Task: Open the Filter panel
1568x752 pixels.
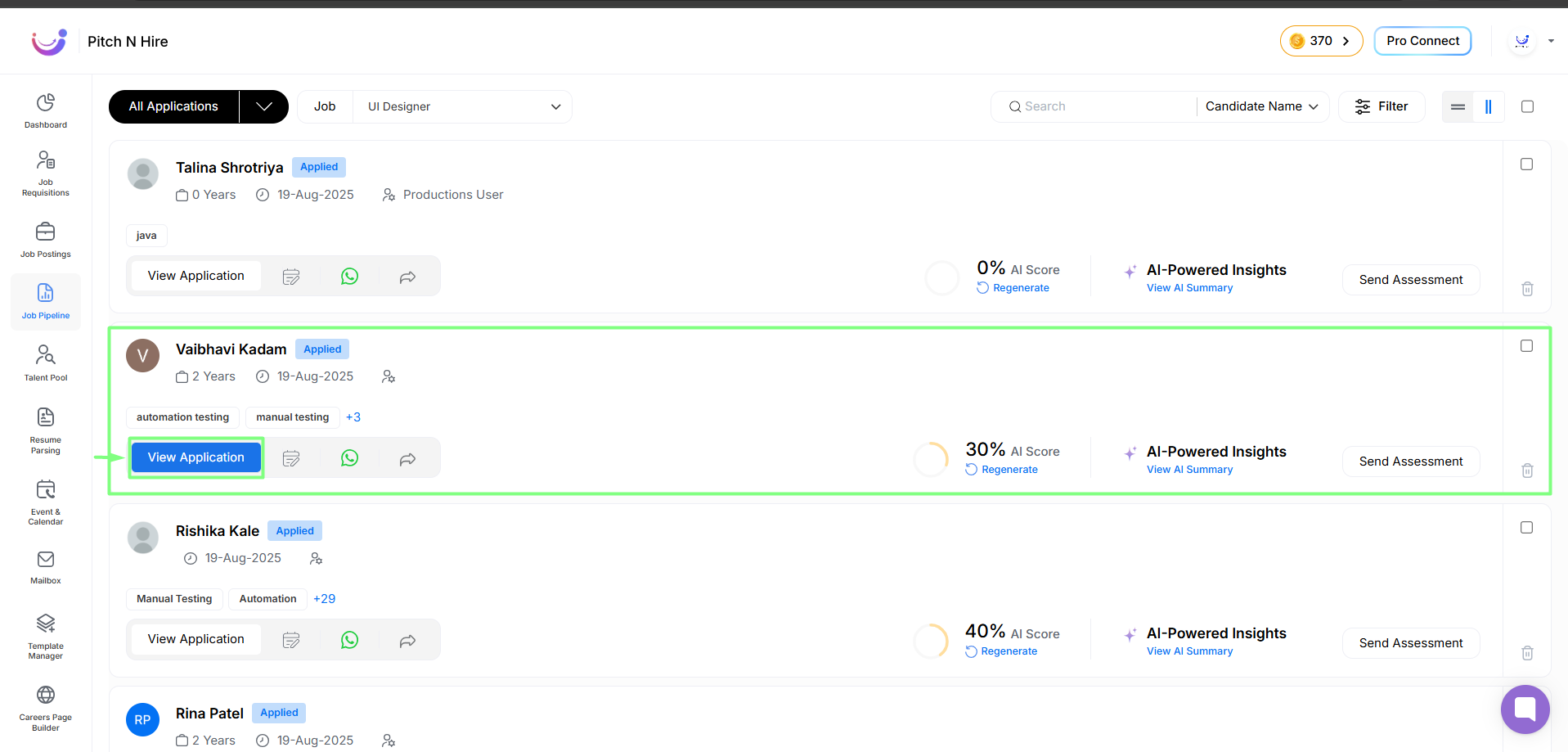Action: pos(1382,106)
